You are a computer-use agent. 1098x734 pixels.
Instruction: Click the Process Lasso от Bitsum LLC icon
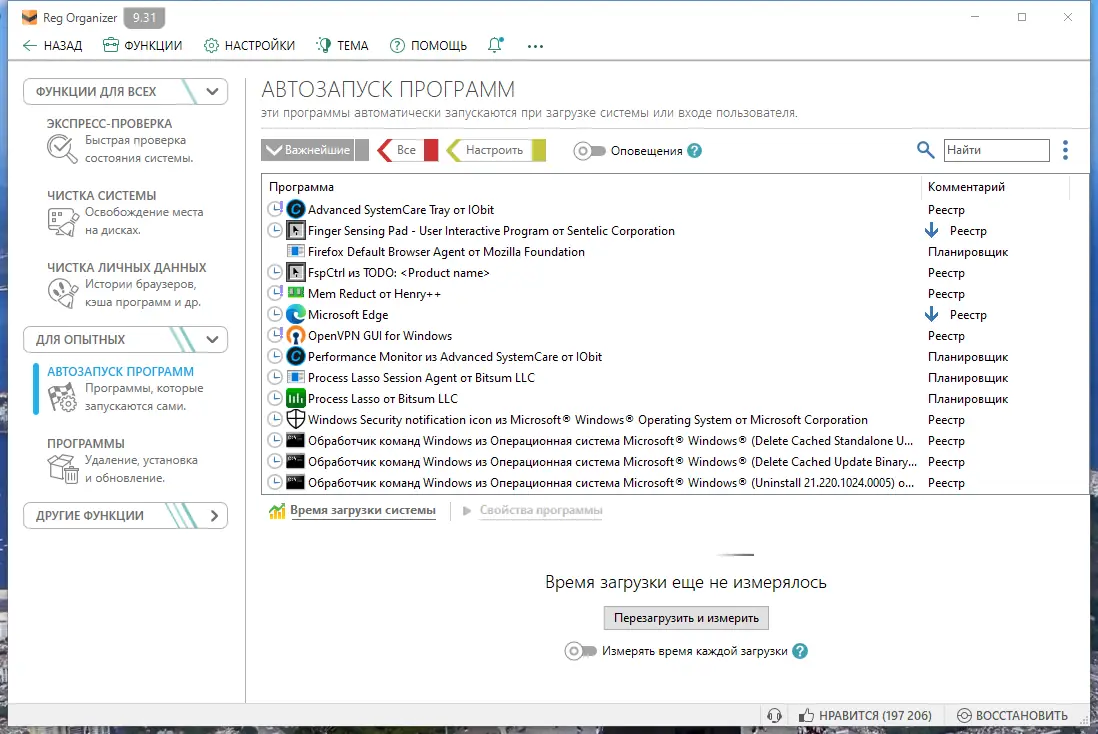(296, 399)
